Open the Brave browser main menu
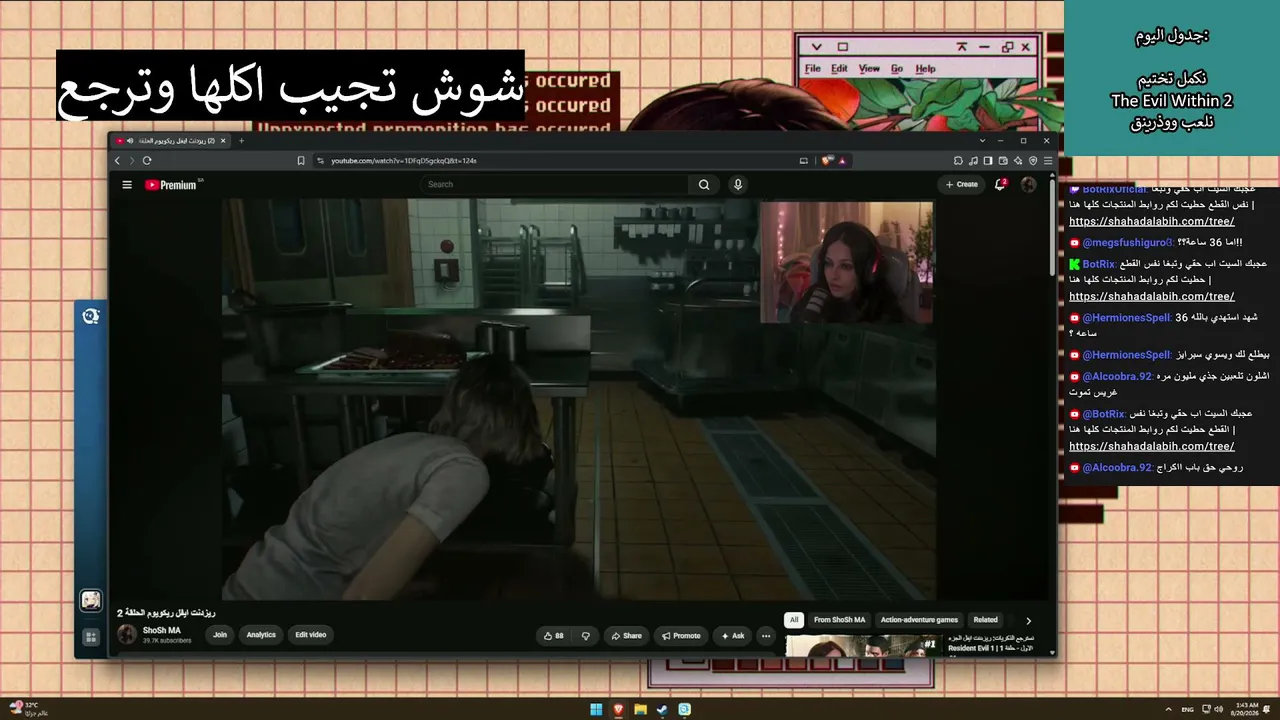Screen dimensions: 1280x720 (1048, 161)
